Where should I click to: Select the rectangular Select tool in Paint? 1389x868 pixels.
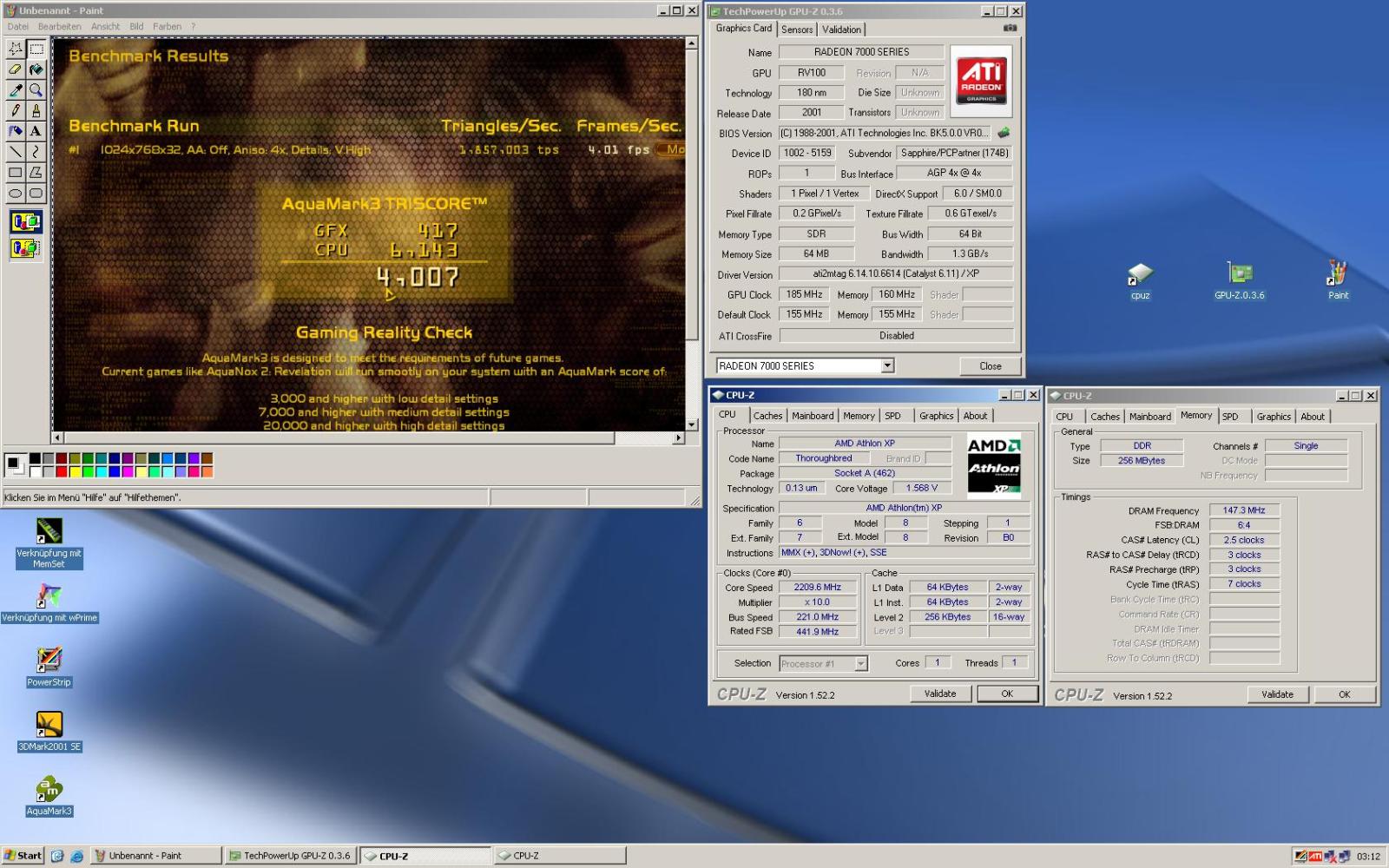36,49
